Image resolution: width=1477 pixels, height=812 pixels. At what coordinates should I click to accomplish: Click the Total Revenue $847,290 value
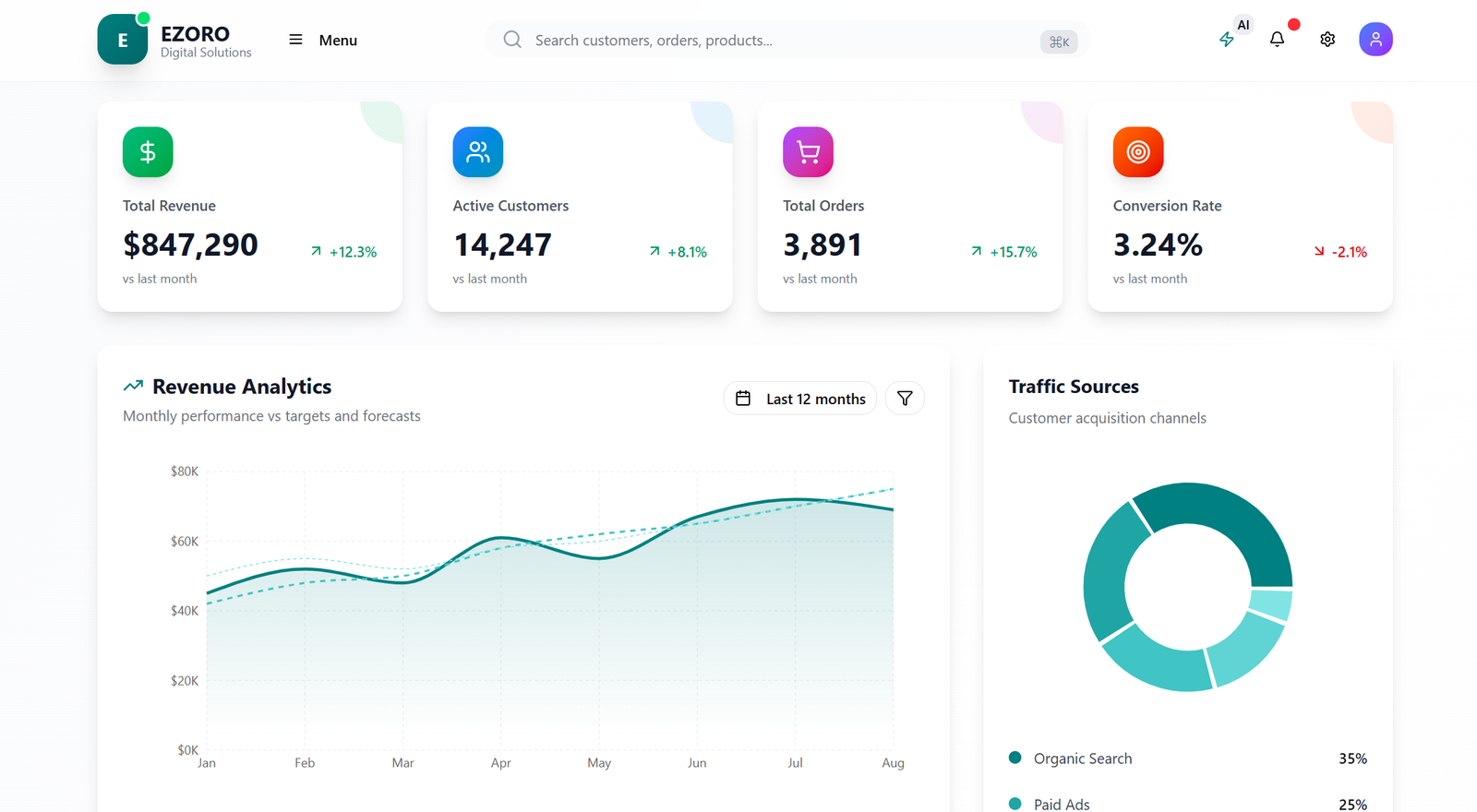pos(190,245)
